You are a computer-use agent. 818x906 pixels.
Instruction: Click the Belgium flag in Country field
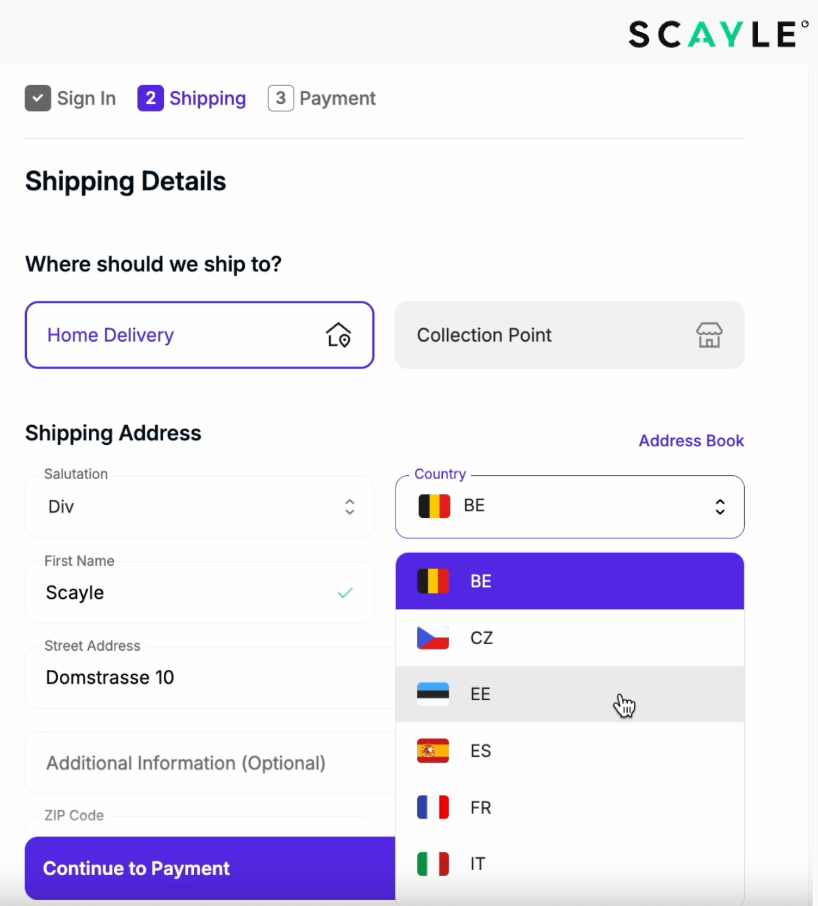[x=435, y=506]
